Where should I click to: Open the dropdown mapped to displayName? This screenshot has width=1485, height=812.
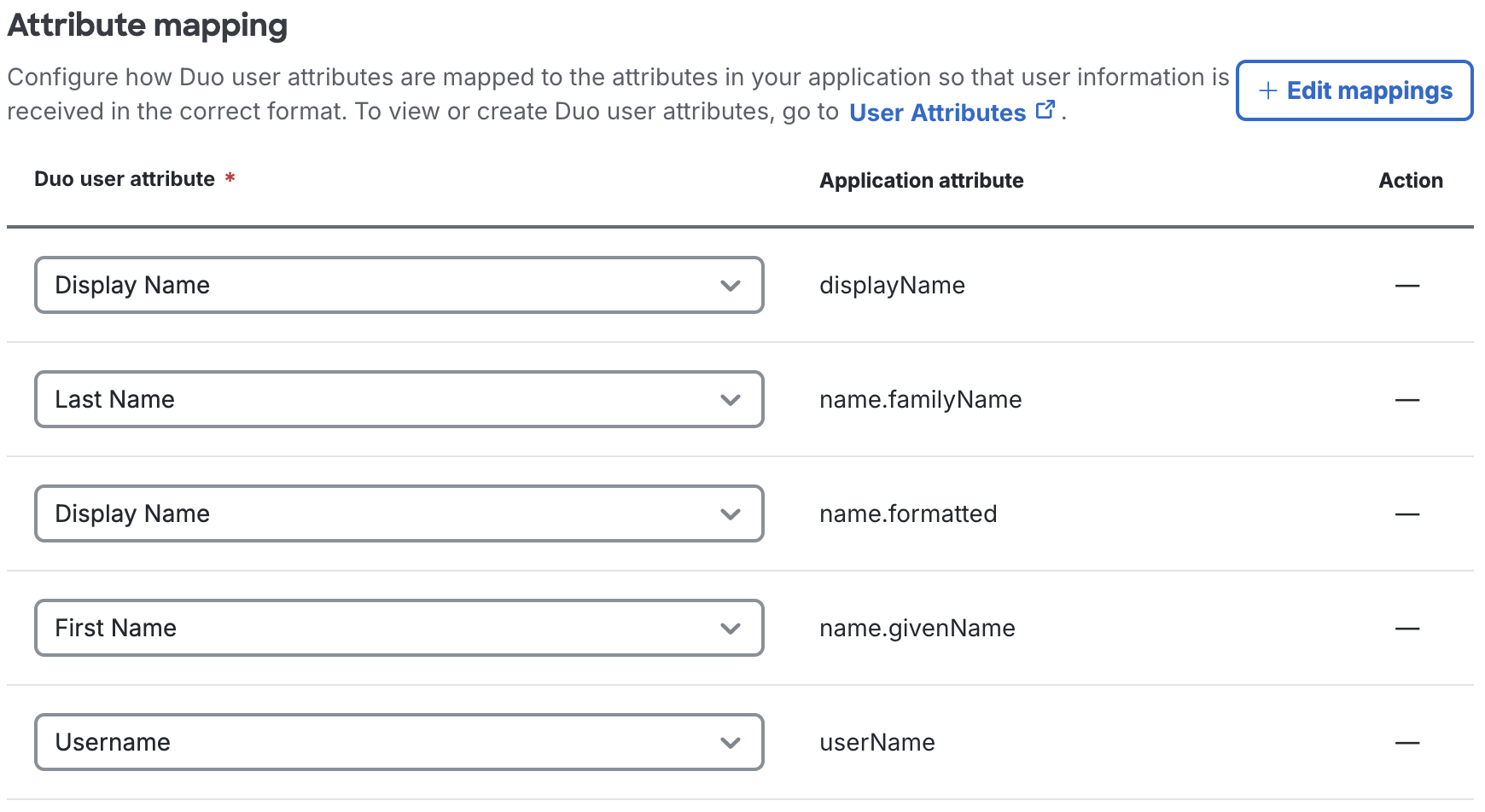398,286
